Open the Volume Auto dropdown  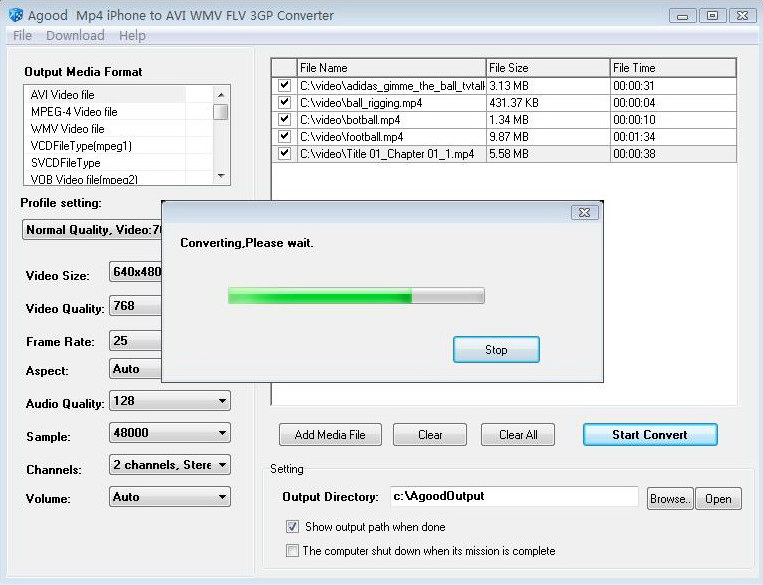click(x=170, y=497)
